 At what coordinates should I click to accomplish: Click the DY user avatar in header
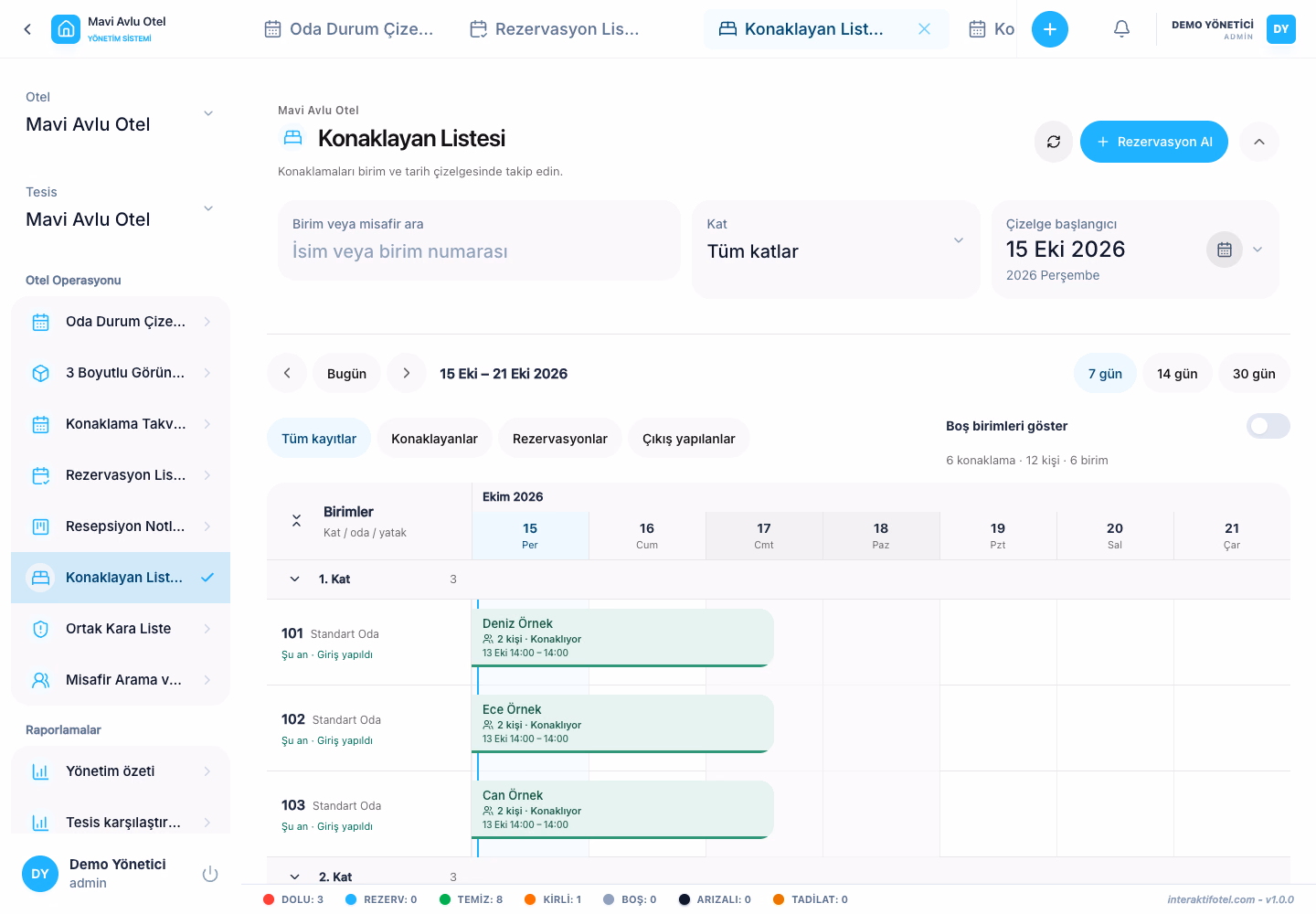(1281, 29)
